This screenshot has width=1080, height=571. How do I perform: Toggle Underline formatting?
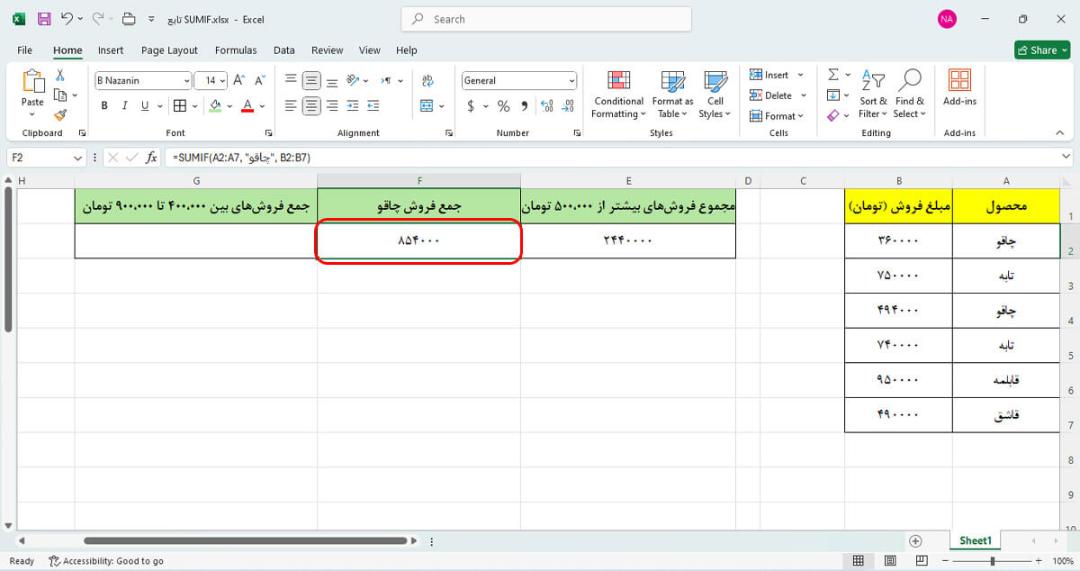tap(145, 105)
